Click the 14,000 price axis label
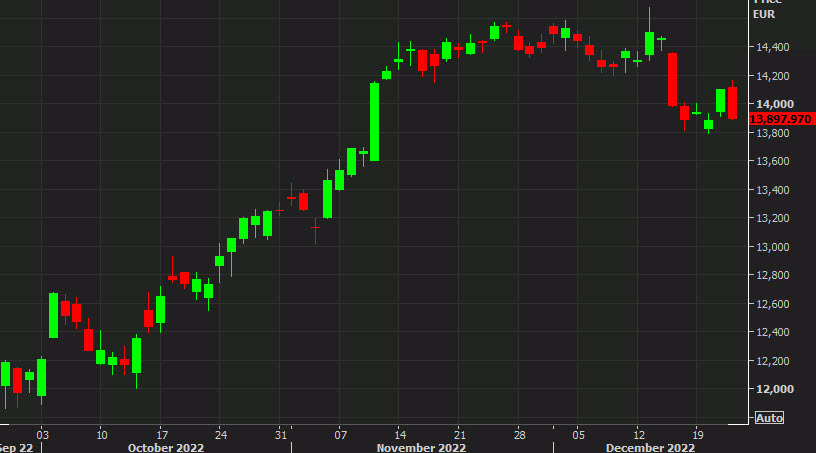 (x=774, y=104)
